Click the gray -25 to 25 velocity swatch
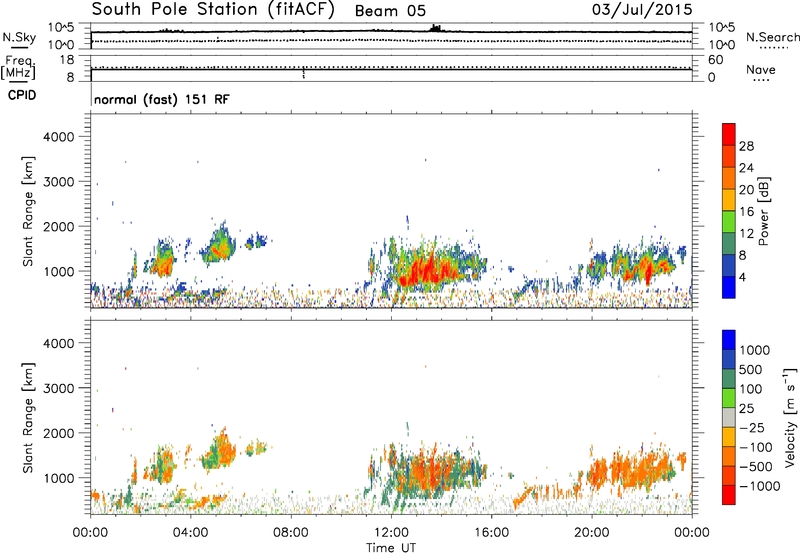Image resolution: width=800 pixels, height=554 pixels. 729,418
